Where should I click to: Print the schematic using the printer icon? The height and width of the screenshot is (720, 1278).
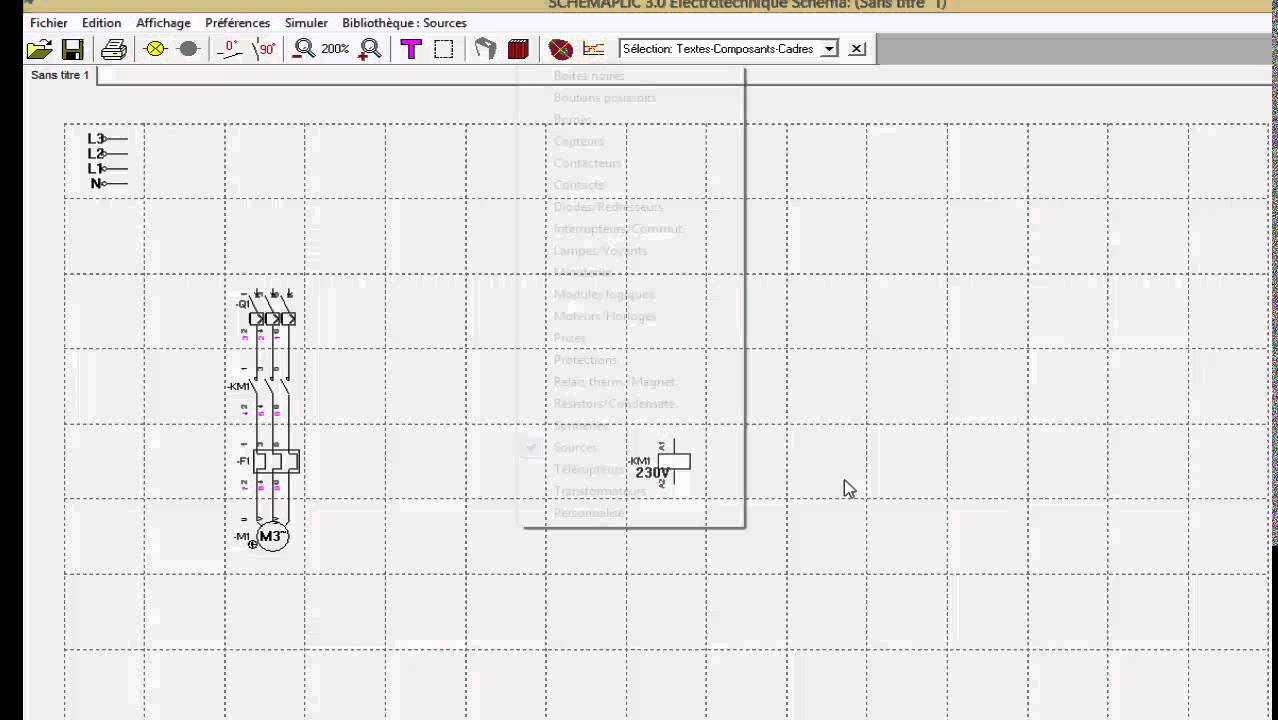pos(114,49)
